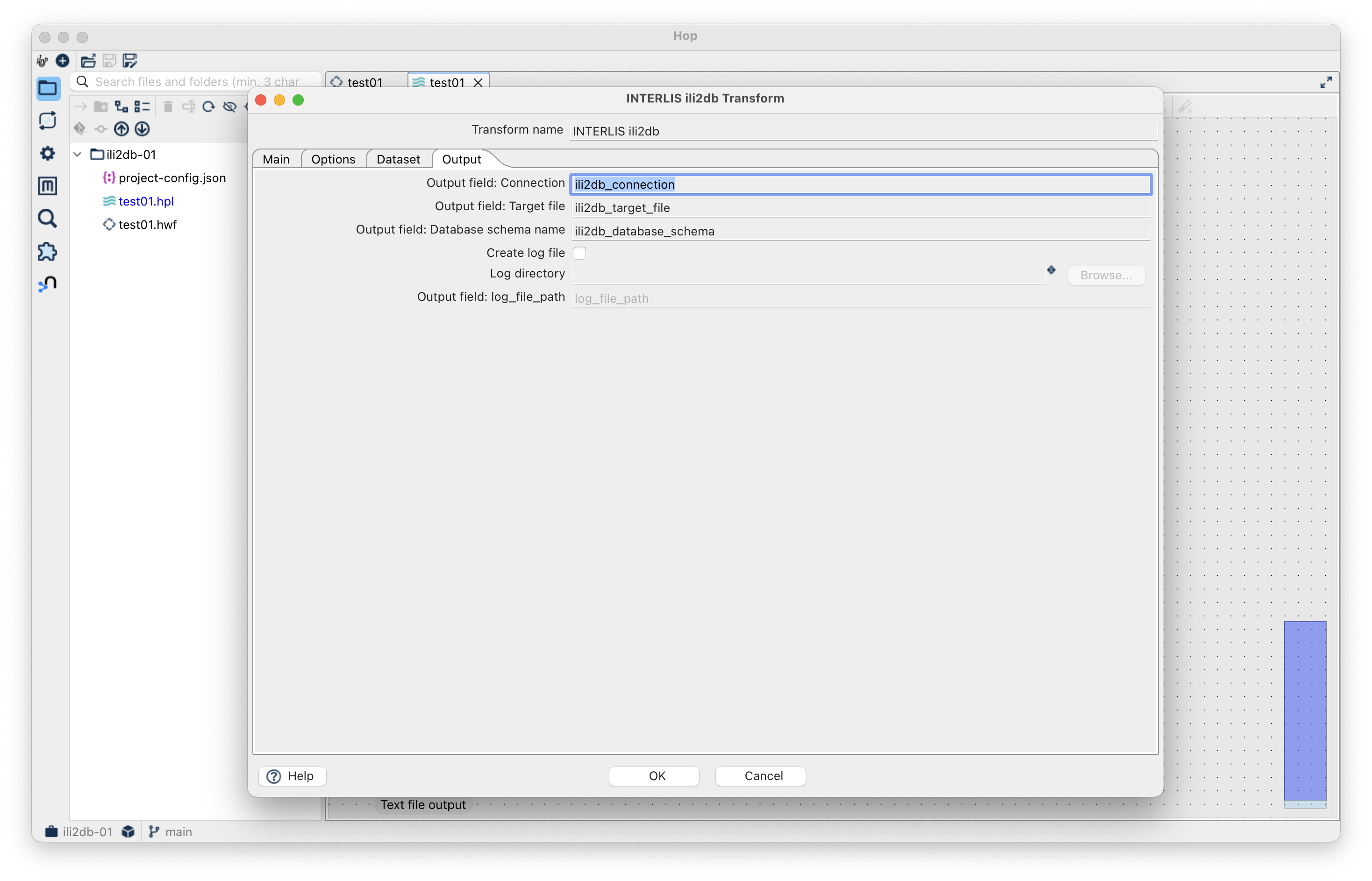
Task: Click the New (plus) toolbar icon
Action: pos(62,61)
